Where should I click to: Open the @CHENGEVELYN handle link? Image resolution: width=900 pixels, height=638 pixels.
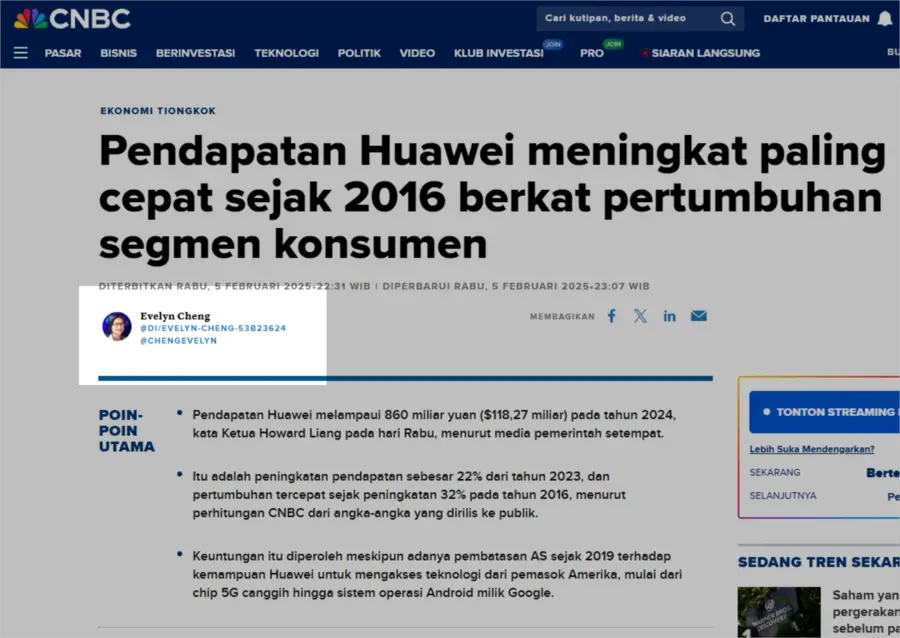click(x=179, y=340)
